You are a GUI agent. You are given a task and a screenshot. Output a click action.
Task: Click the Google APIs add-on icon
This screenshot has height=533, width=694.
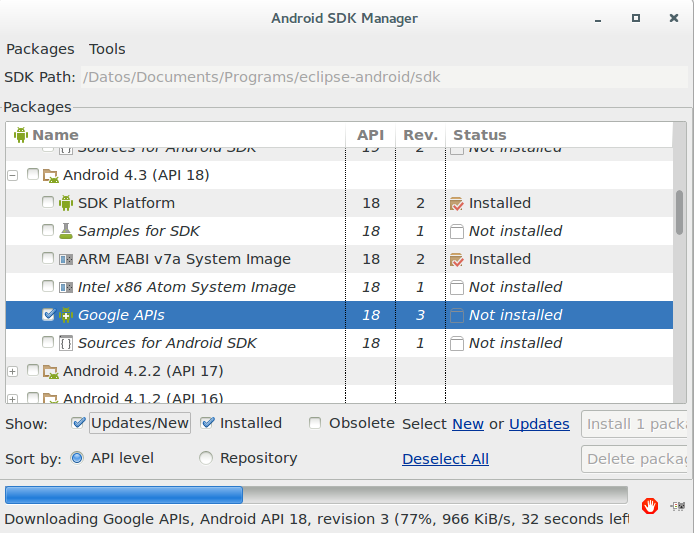[67, 315]
